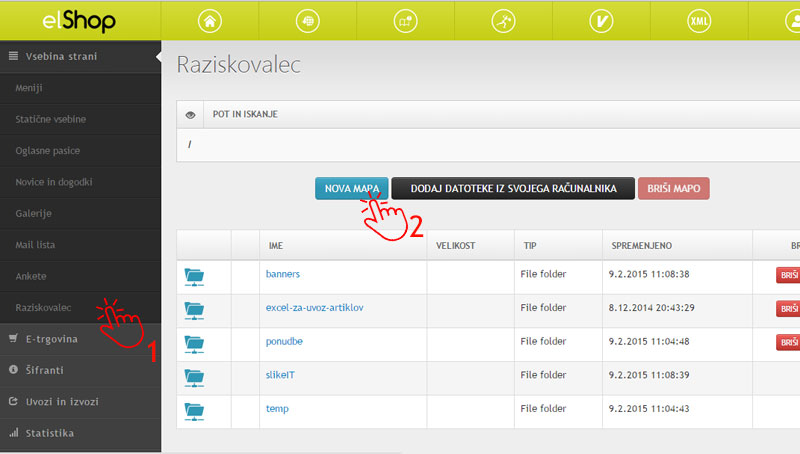This screenshot has width=800, height=454.
Task: Click File folder type in slikeIT row
Action: (543, 375)
